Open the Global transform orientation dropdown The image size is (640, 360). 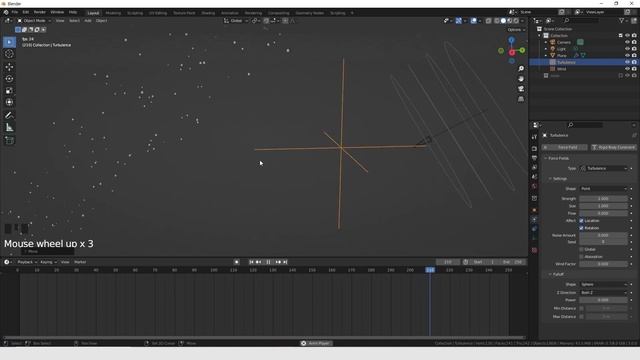pyautogui.click(x=236, y=20)
